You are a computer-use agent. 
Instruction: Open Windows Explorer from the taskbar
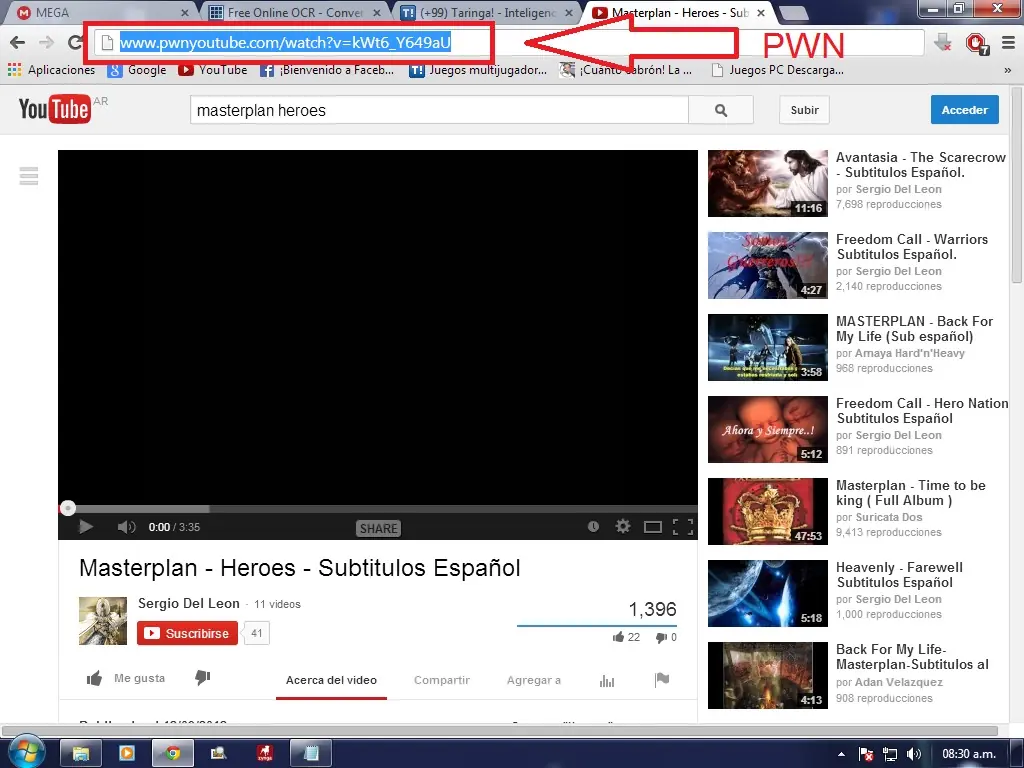coord(80,754)
